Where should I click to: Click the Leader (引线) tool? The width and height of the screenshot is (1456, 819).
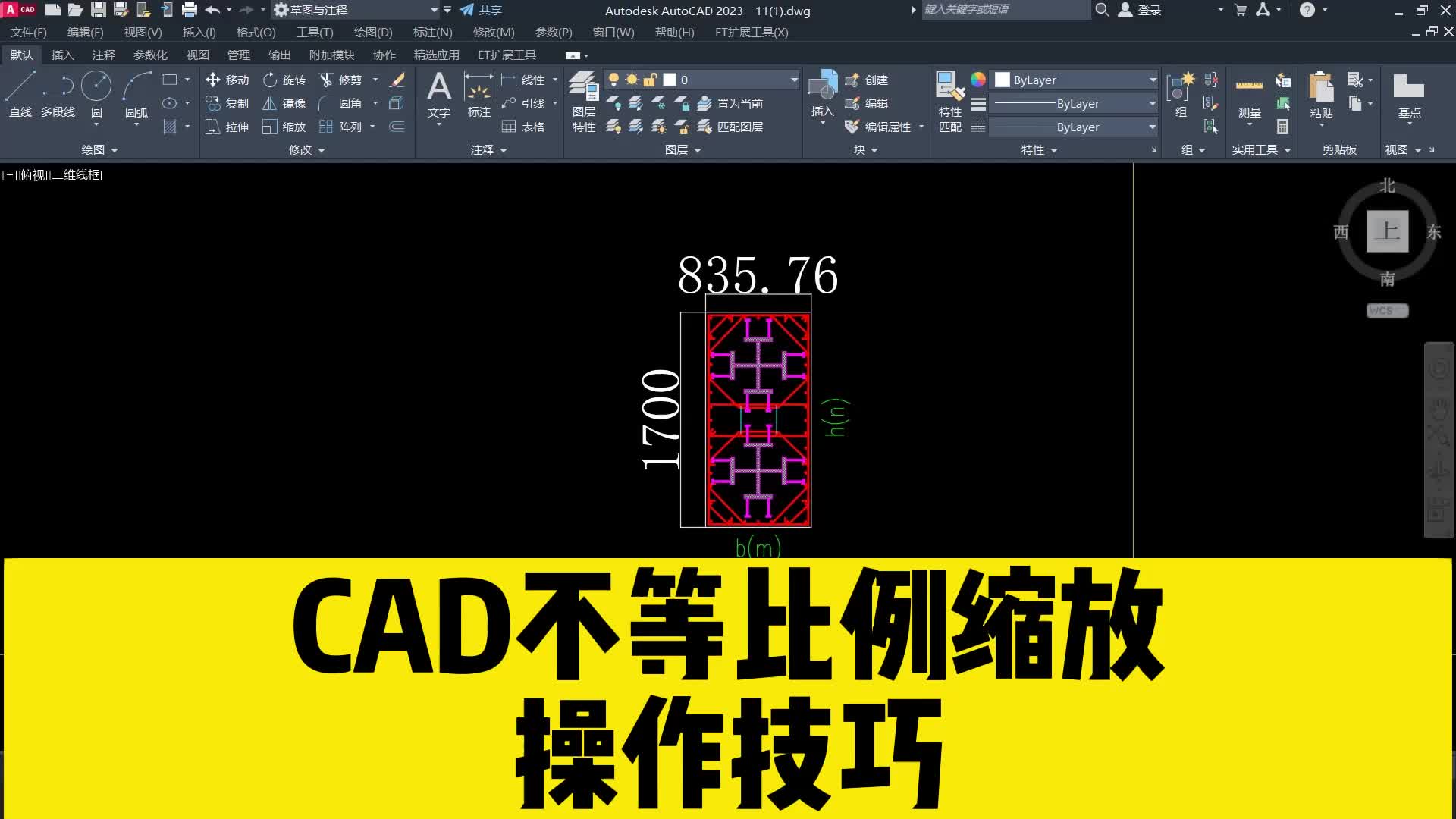pyautogui.click(x=523, y=103)
